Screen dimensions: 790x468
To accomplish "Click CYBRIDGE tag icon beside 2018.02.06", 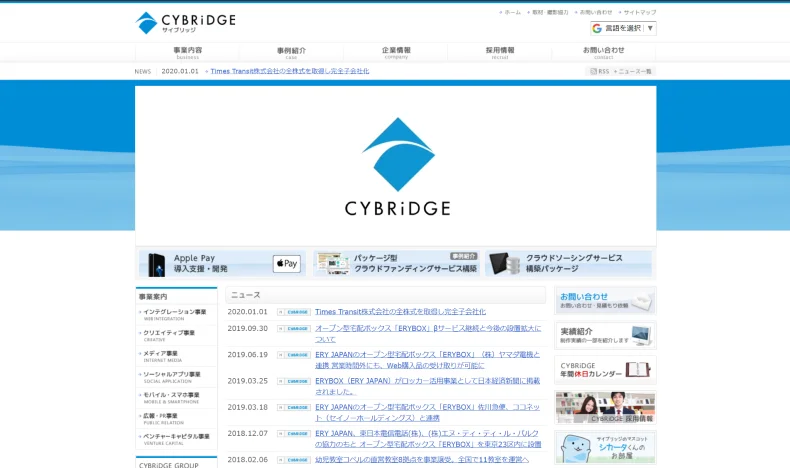I will 294,459.
